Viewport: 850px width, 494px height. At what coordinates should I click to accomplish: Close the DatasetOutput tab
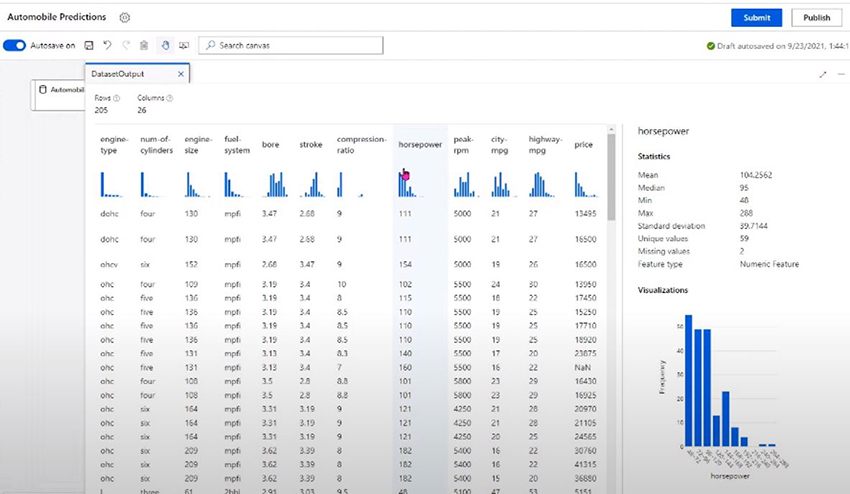pyautogui.click(x=180, y=74)
